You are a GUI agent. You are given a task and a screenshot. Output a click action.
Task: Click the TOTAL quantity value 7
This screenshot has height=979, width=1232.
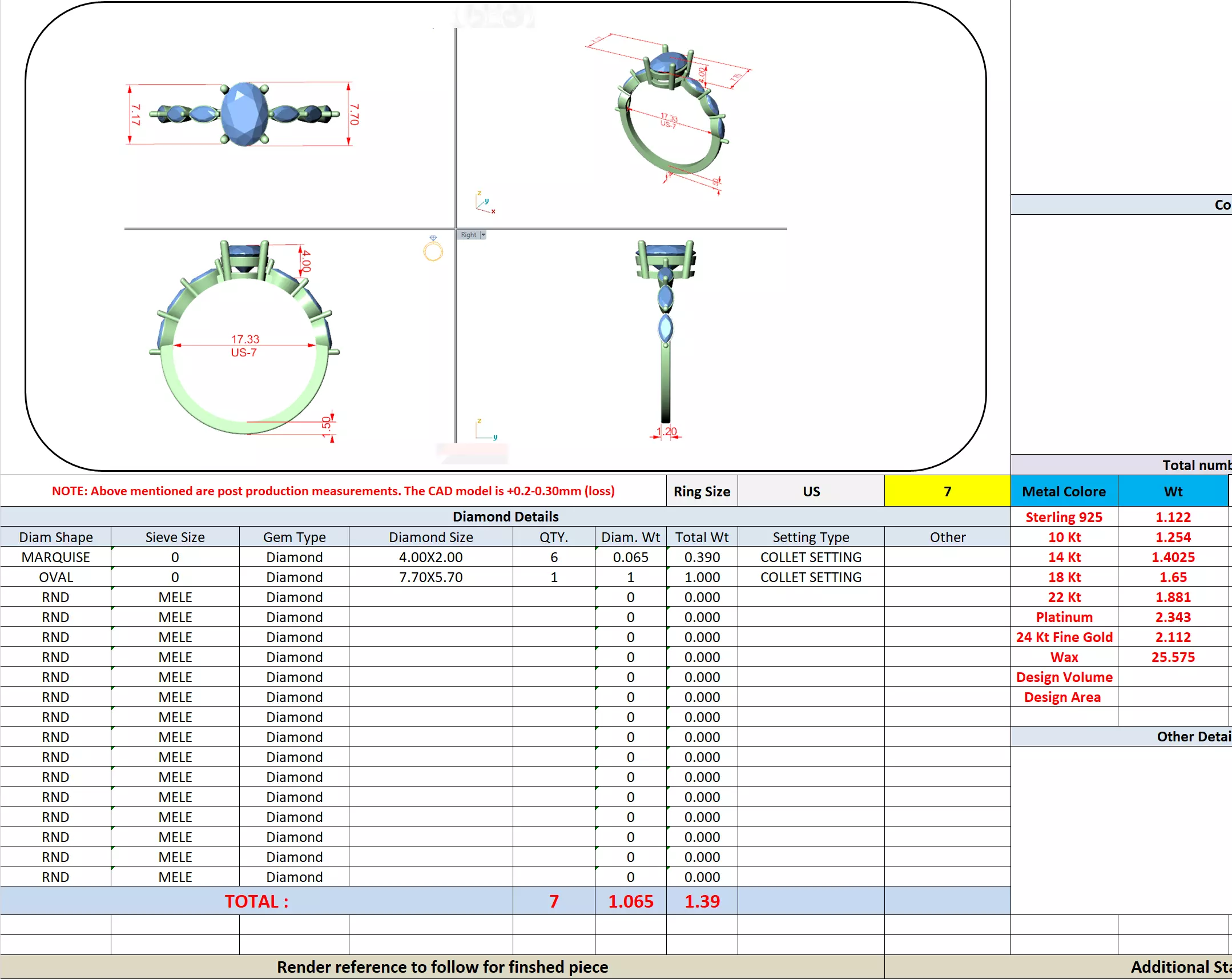[553, 901]
